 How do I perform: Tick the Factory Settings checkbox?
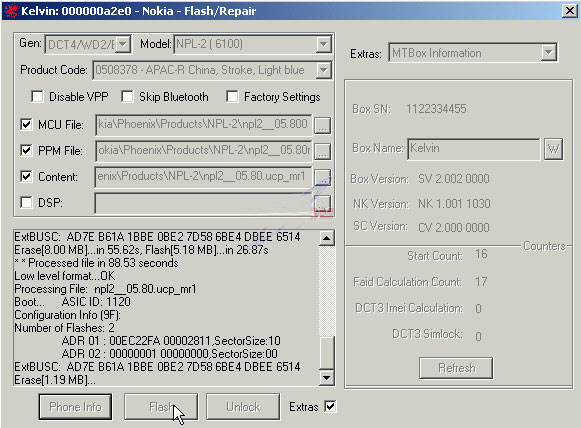click(232, 97)
